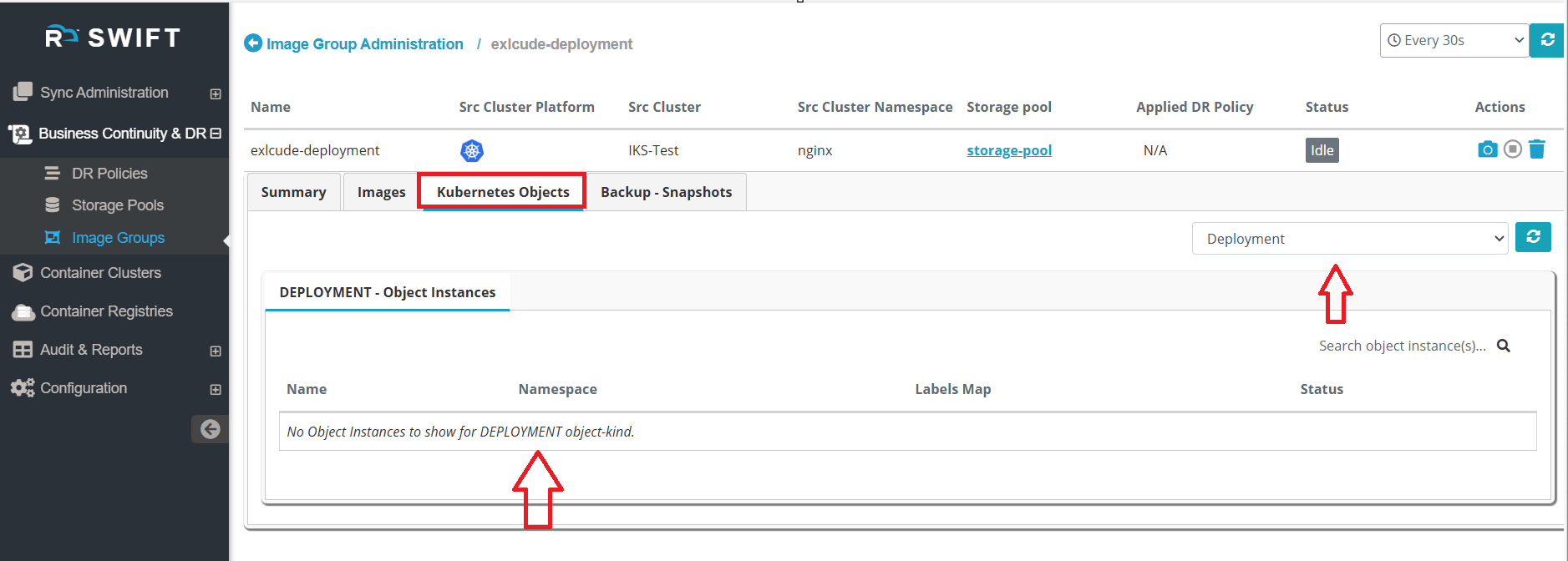The width and height of the screenshot is (1568, 561).
Task: Open the storage-pool link
Action: point(1009,150)
